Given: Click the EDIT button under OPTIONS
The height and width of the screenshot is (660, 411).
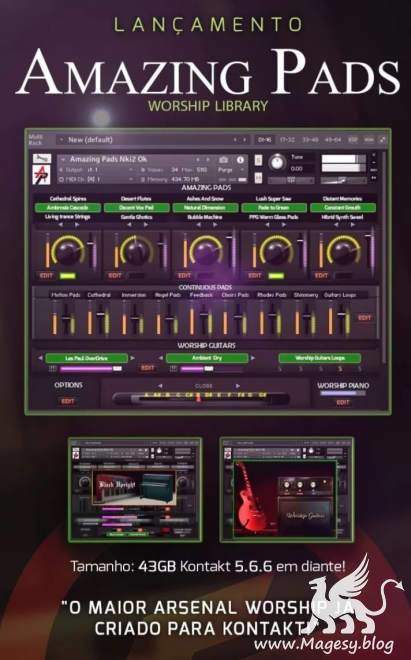Looking at the screenshot, I should [68, 401].
